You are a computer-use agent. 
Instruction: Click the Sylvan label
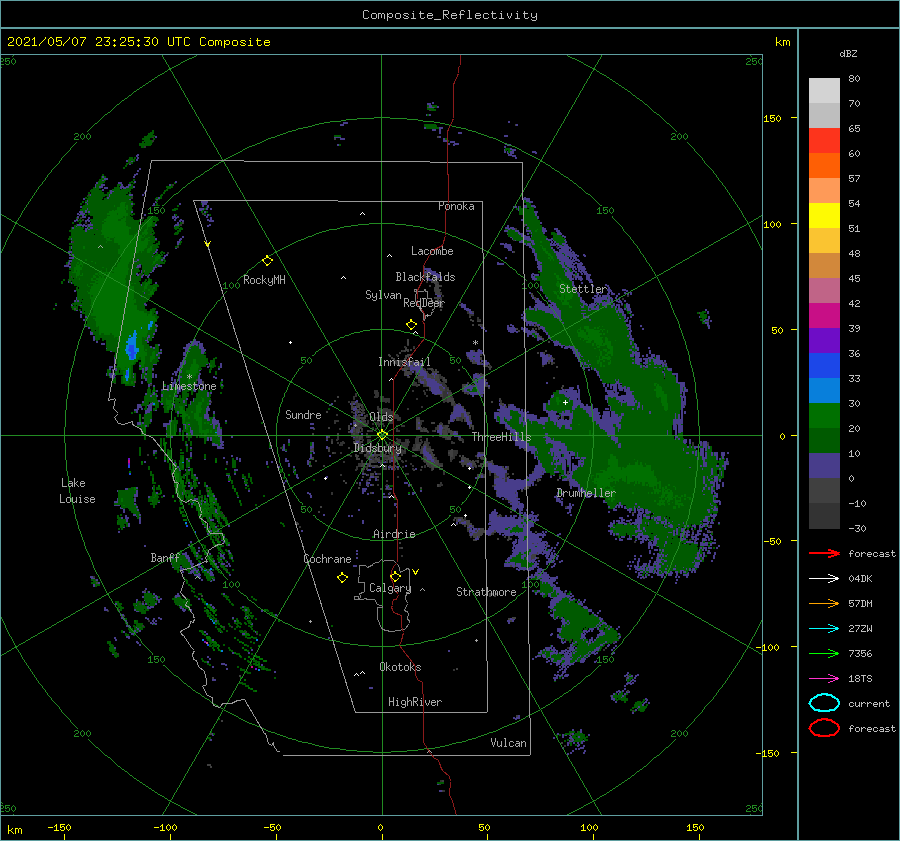point(383,295)
